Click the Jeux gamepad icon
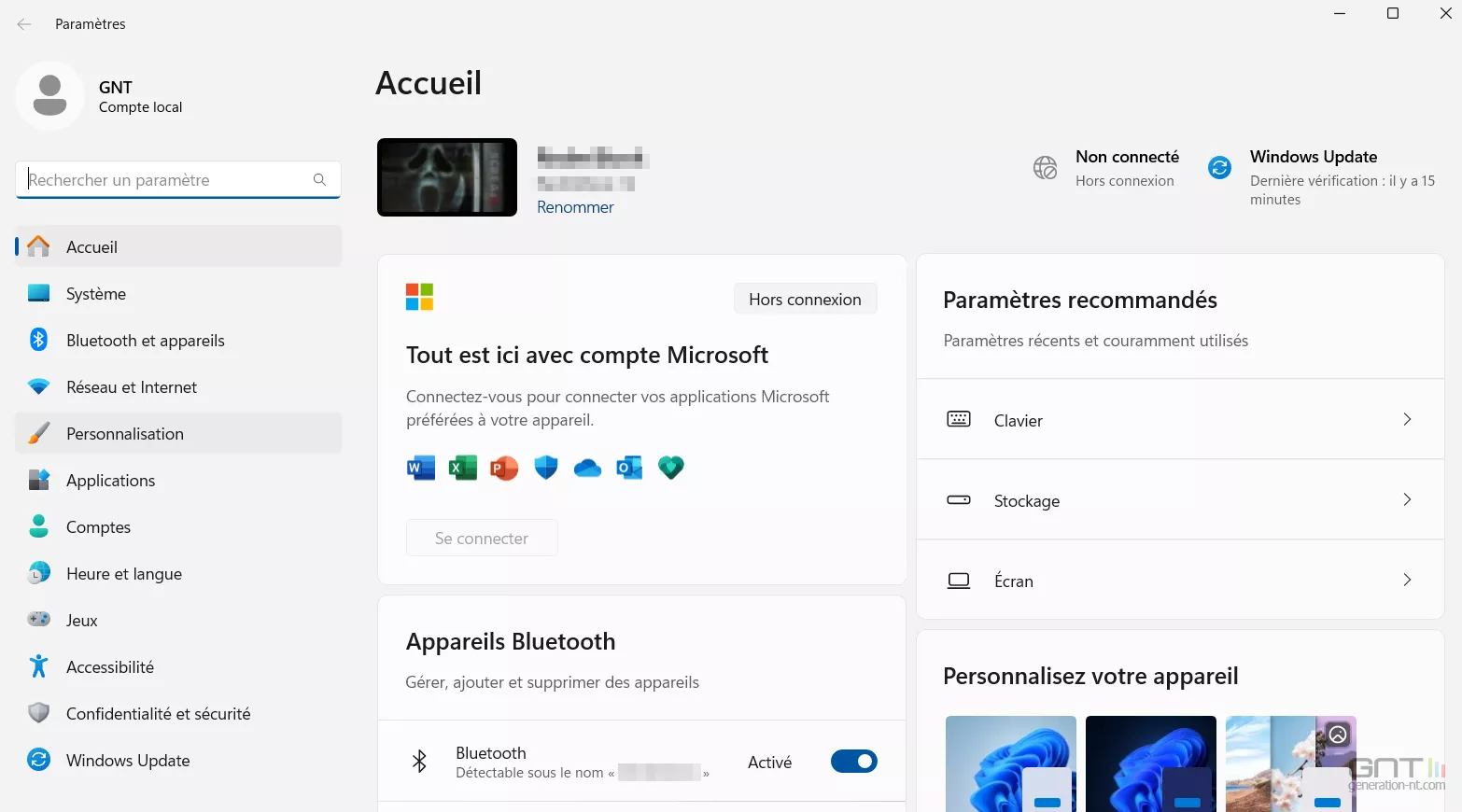The image size is (1462, 812). click(38, 619)
